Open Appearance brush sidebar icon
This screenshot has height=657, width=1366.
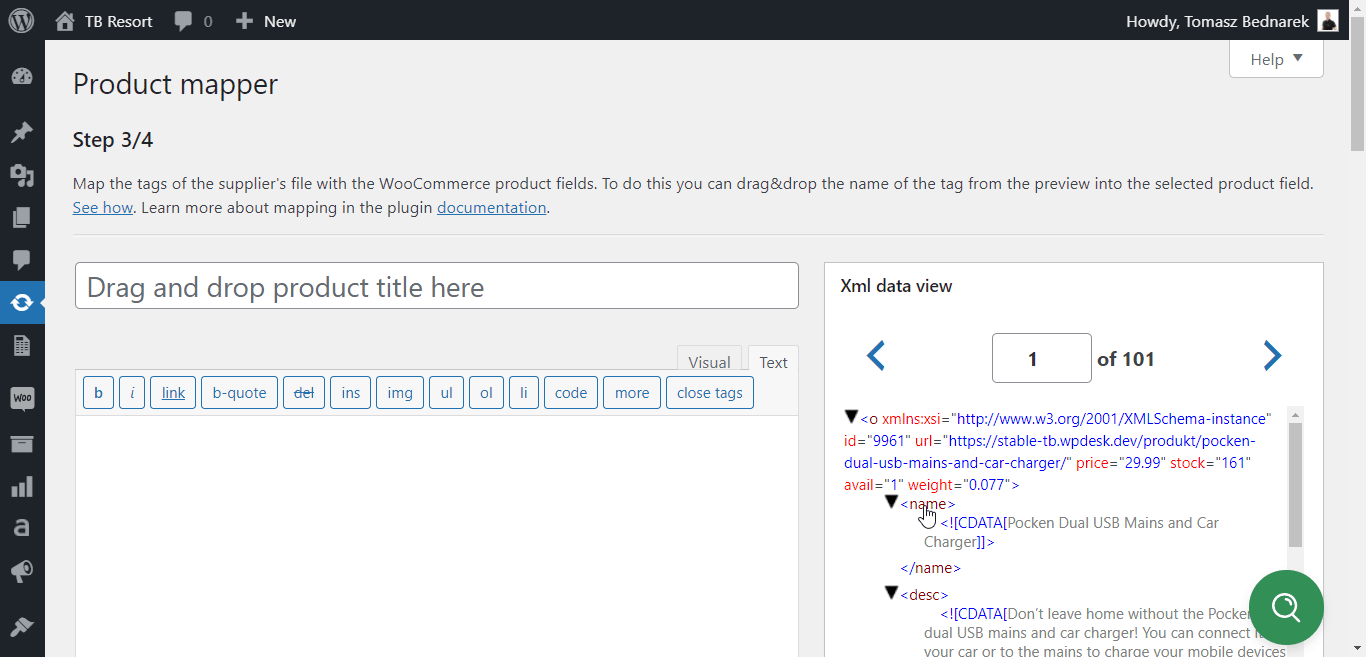click(22, 626)
